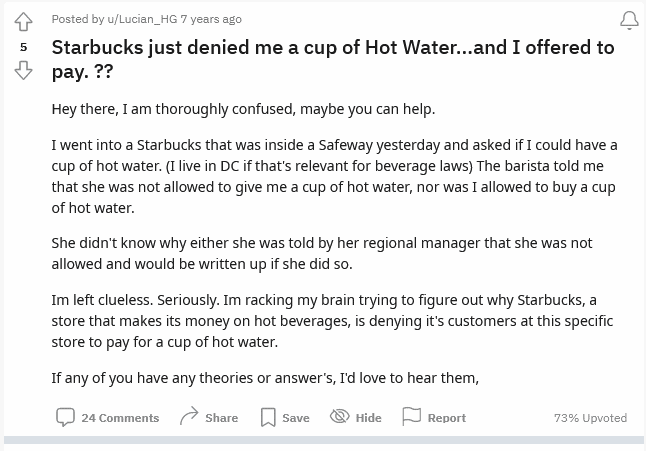Click the Hide label
Screen dimensions: 646x451
368,418
